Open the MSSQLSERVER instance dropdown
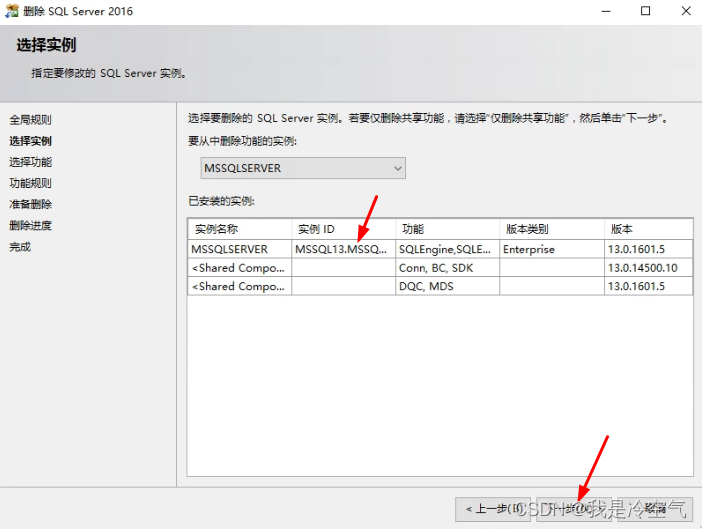The height and width of the screenshot is (529, 702). [303, 168]
